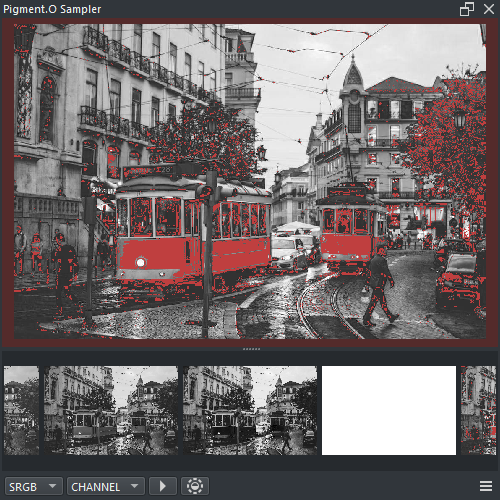Screen dimensions: 500x500
Task: Select the rightmost red-tinted thumbnail
Action: click(479, 410)
